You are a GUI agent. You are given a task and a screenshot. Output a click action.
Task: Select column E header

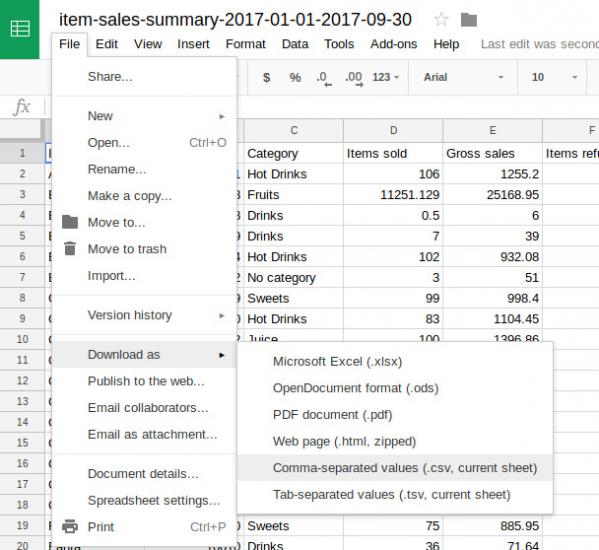(x=493, y=131)
